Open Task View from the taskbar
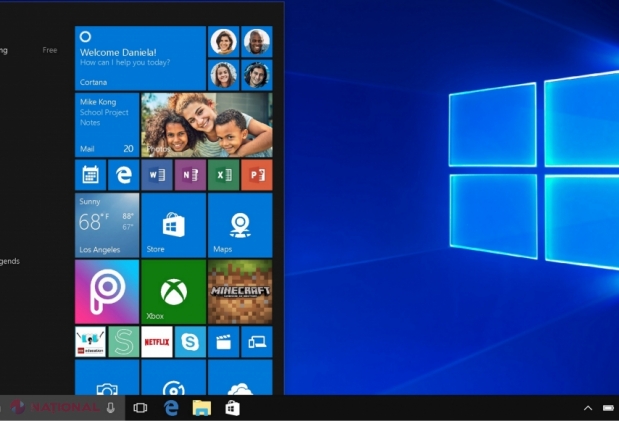 click(140, 408)
